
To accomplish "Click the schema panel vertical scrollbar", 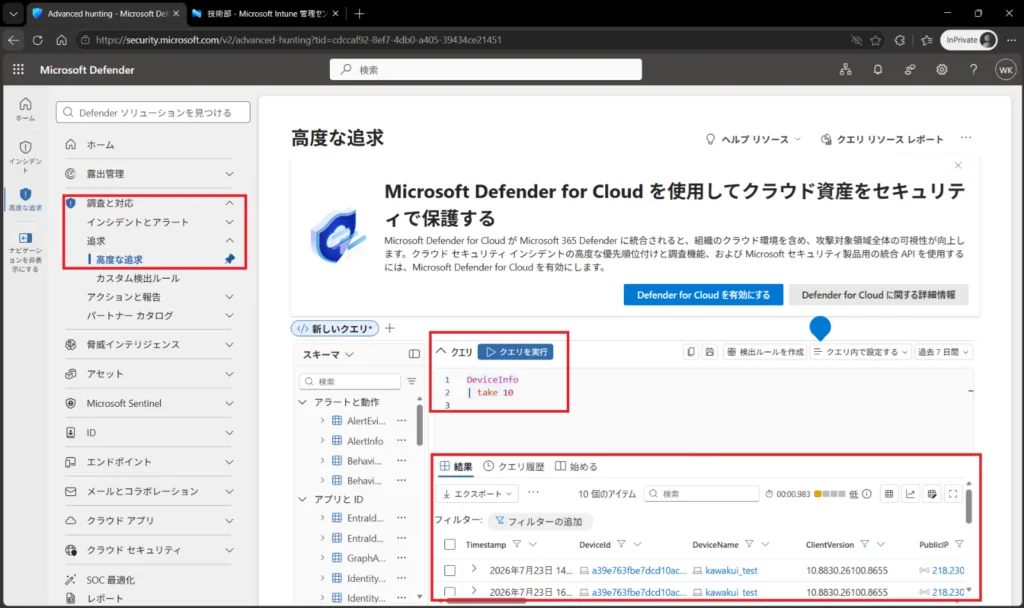I will point(419,424).
